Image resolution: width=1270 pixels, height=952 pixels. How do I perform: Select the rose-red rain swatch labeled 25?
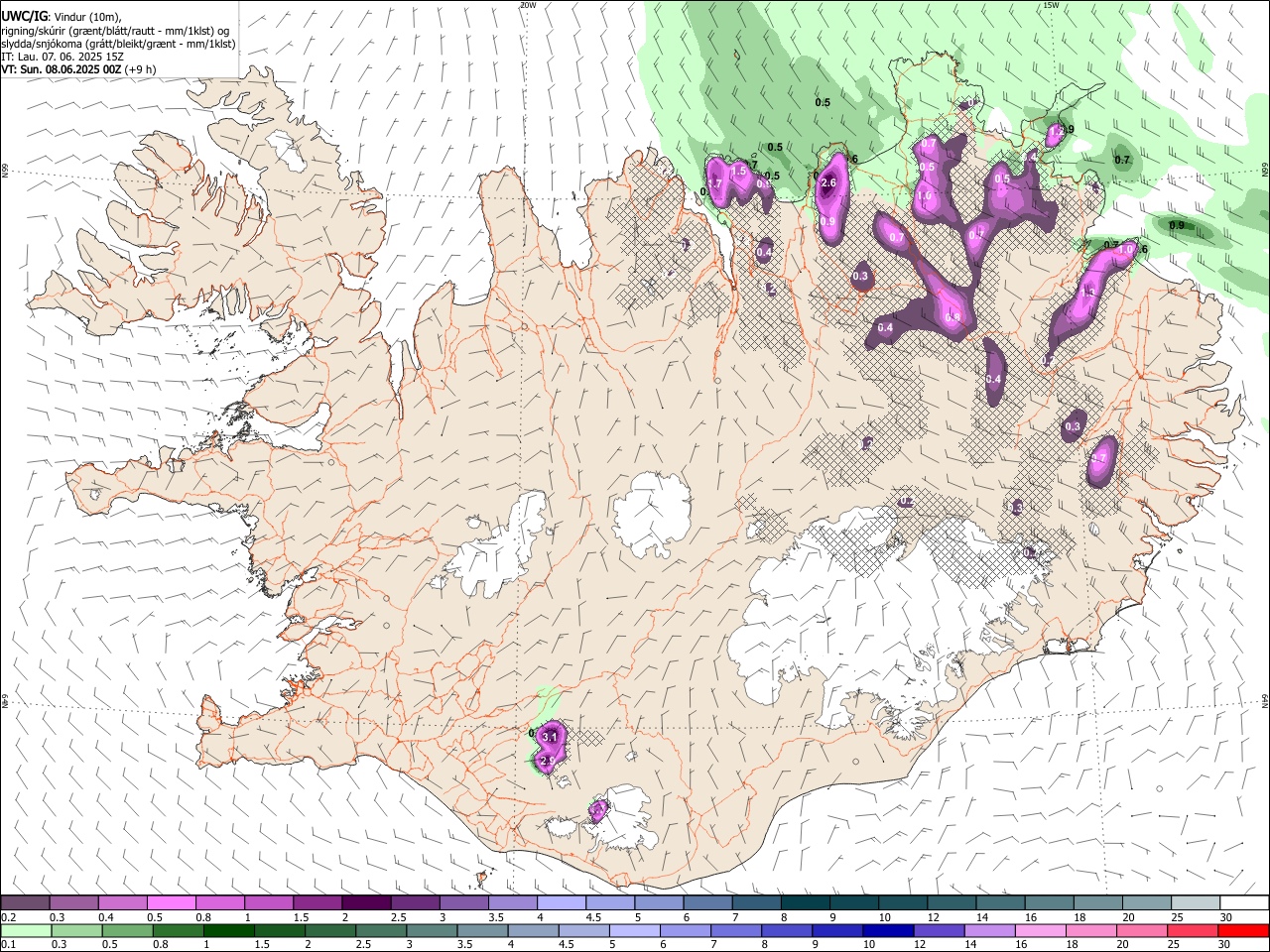click(1196, 931)
